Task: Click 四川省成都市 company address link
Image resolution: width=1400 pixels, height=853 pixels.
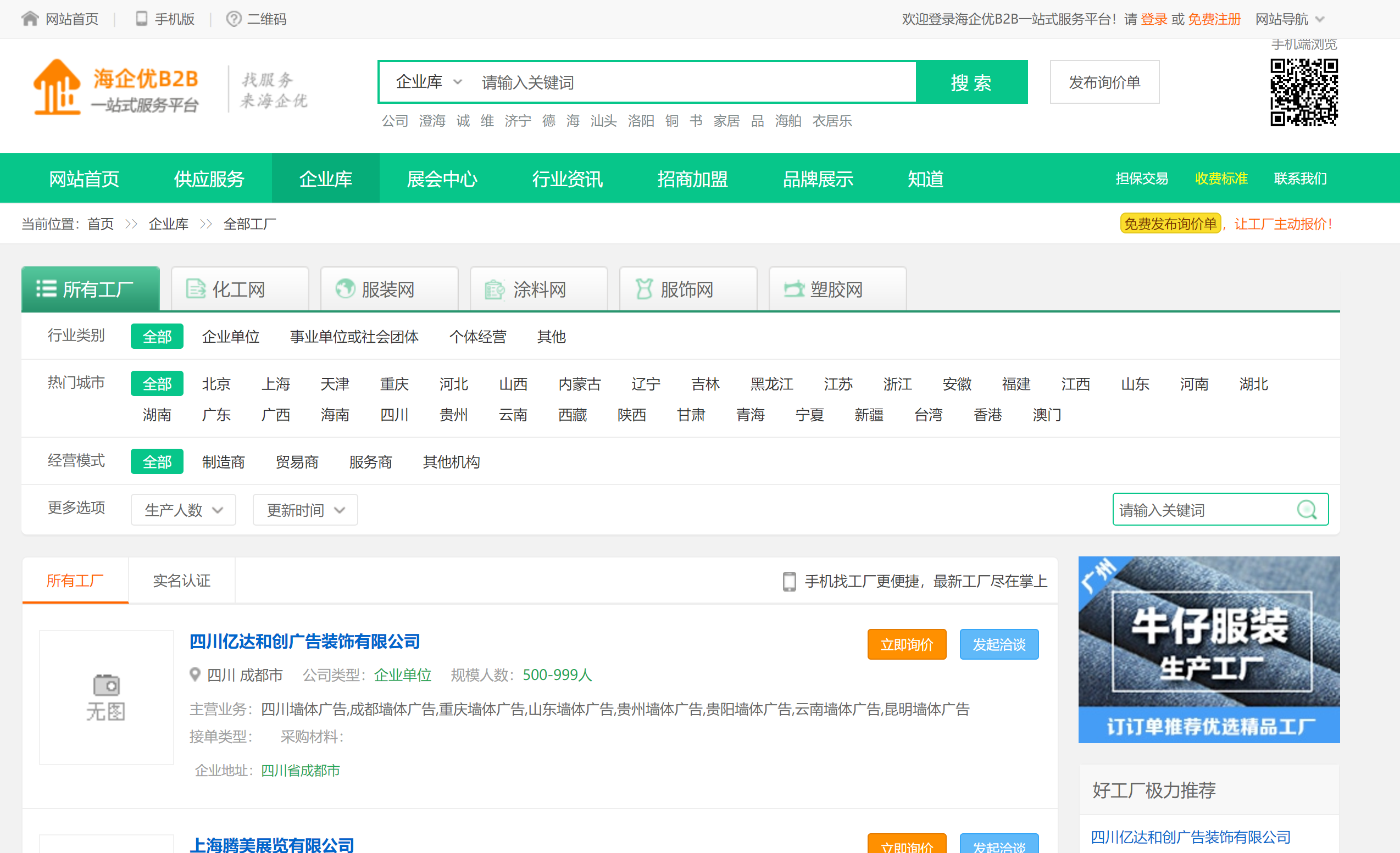Action: point(300,770)
